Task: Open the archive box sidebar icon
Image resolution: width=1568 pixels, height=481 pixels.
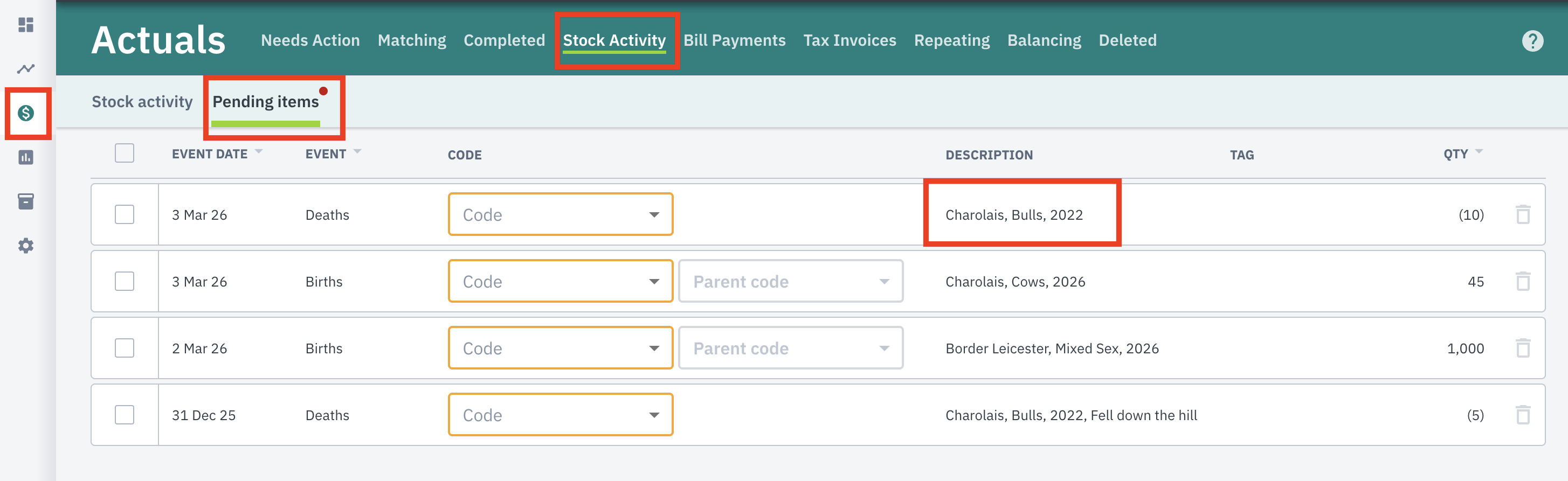Action: (25, 201)
